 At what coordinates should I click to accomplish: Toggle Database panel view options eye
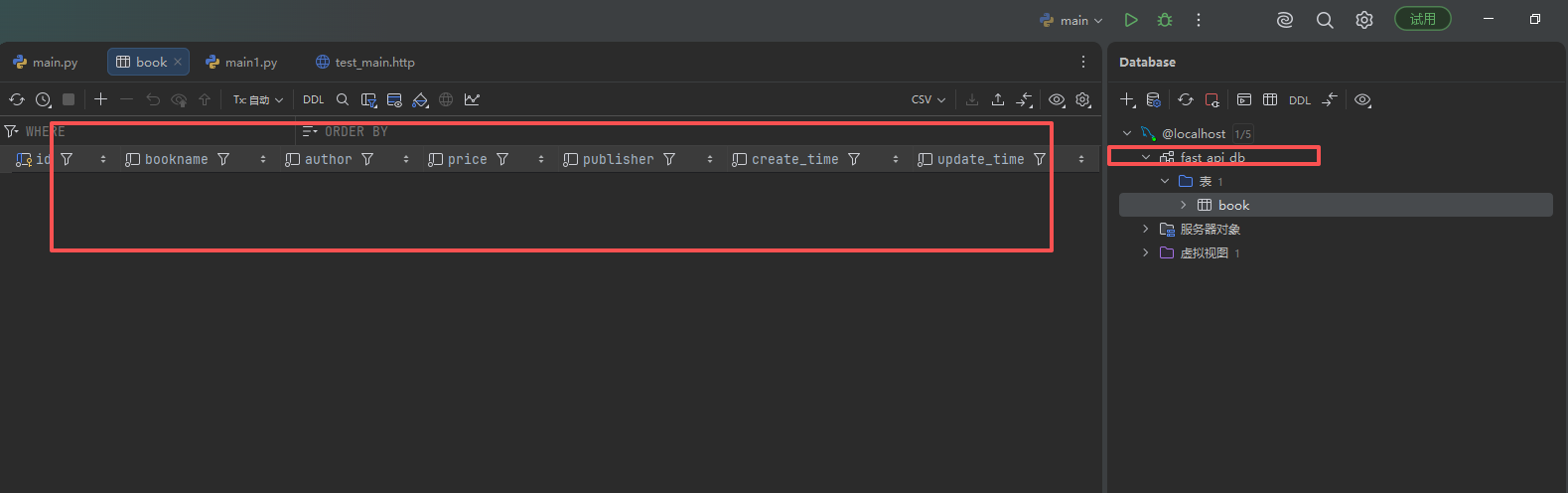(1363, 99)
